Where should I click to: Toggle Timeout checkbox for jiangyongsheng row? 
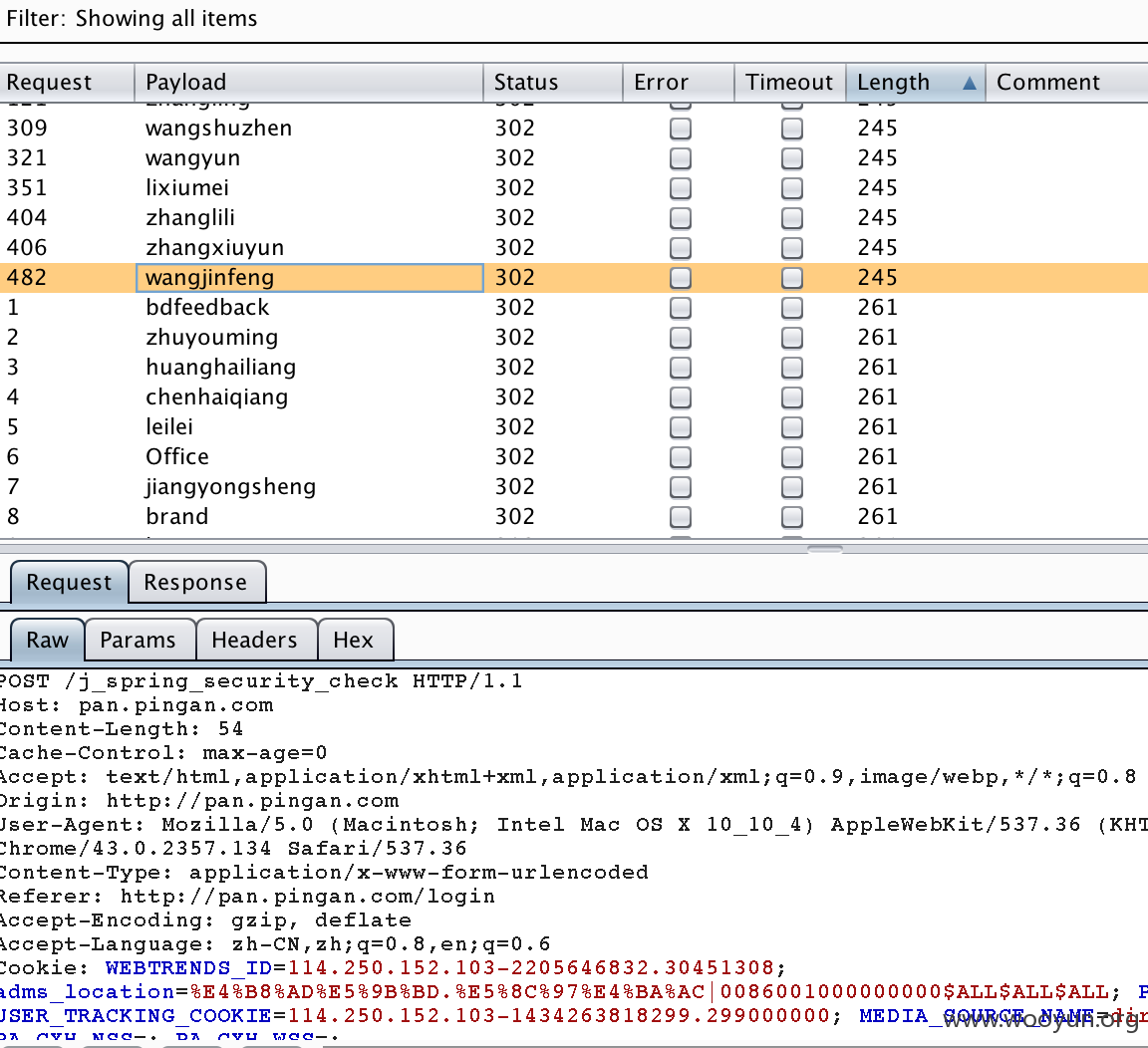point(791,487)
